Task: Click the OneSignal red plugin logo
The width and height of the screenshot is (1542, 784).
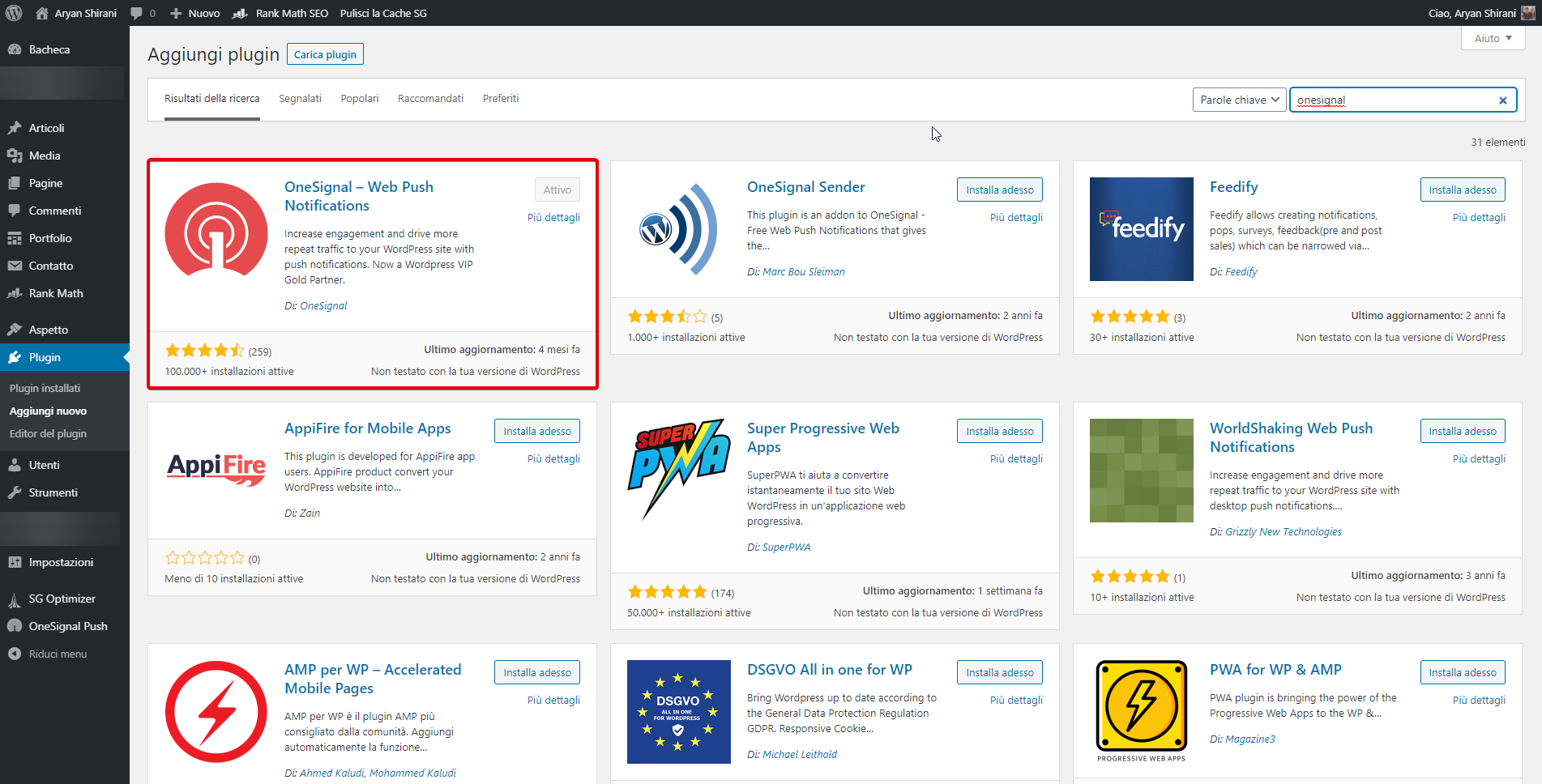Action: (216, 229)
